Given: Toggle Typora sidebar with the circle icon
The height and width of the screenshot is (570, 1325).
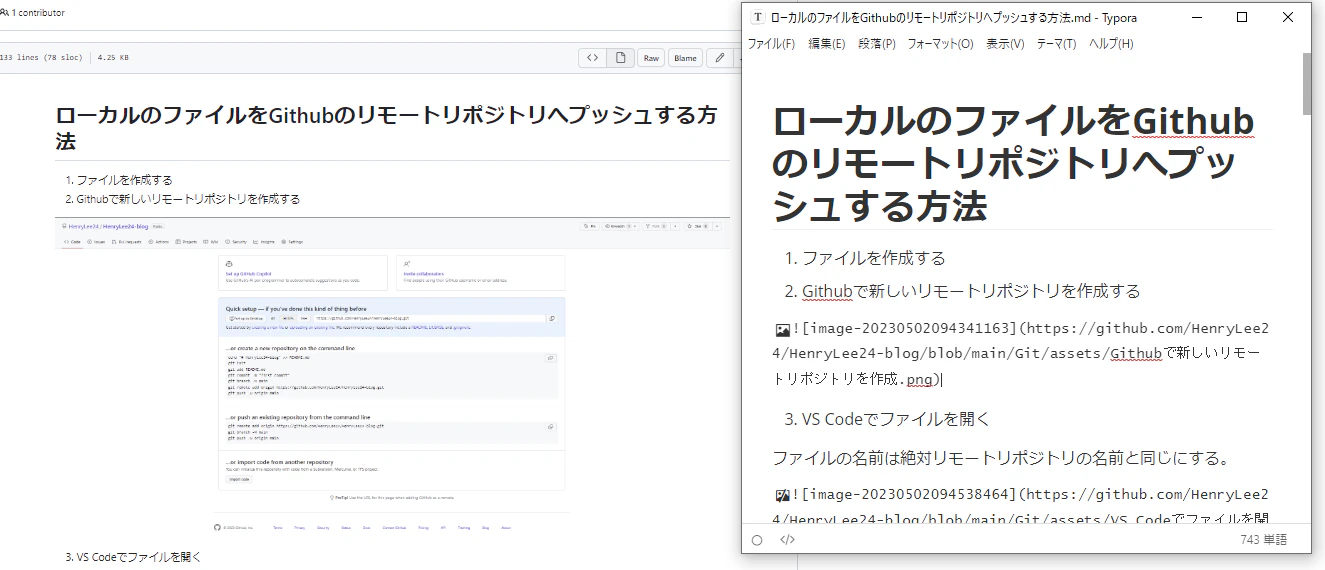Looking at the screenshot, I should point(757,540).
